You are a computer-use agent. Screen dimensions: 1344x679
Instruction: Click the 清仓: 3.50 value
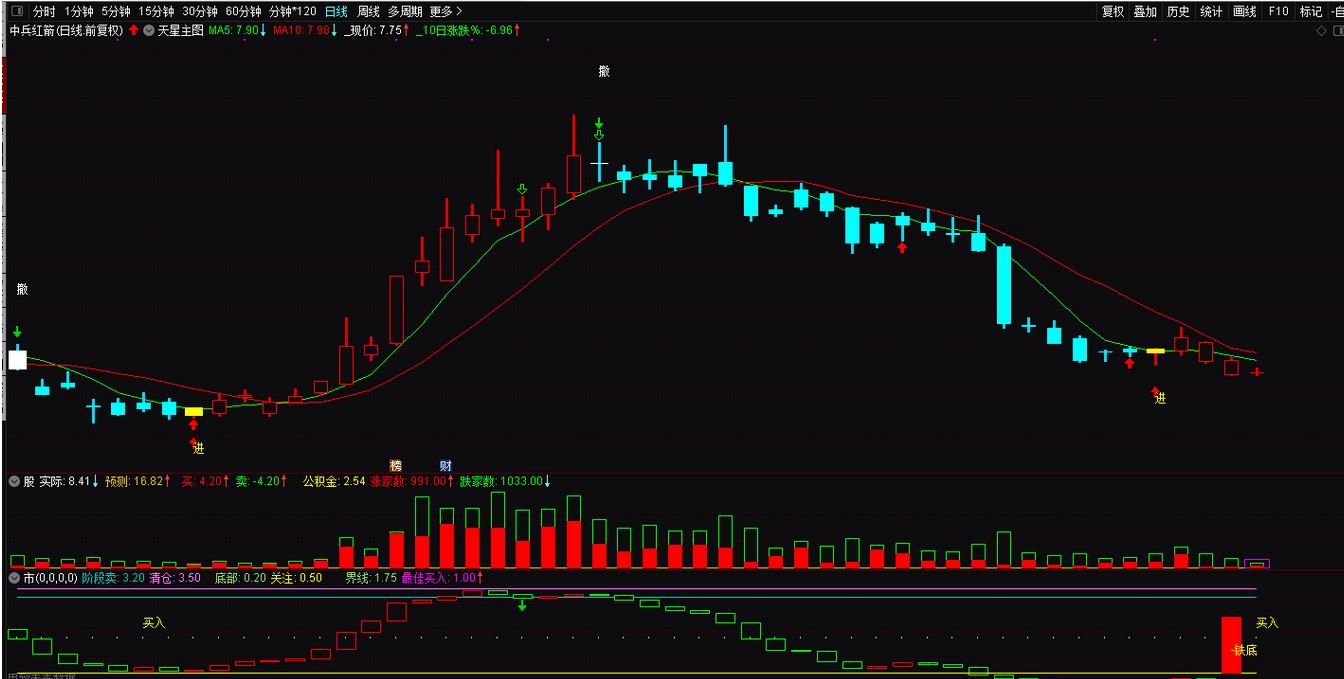tap(175, 578)
